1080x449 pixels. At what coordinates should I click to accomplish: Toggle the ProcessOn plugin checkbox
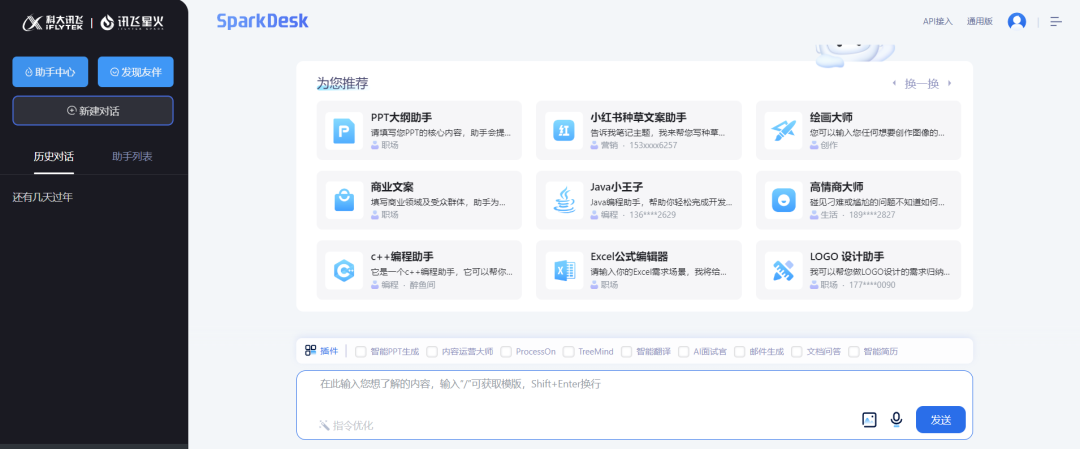point(506,352)
